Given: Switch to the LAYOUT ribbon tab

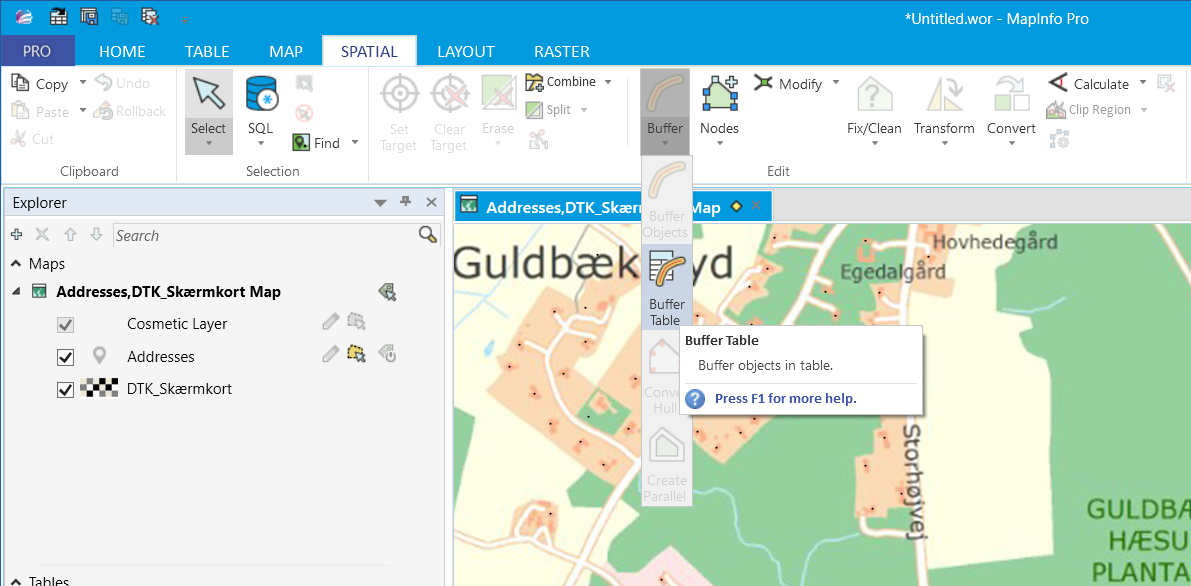Looking at the screenshot, I should tap(466, 52).
